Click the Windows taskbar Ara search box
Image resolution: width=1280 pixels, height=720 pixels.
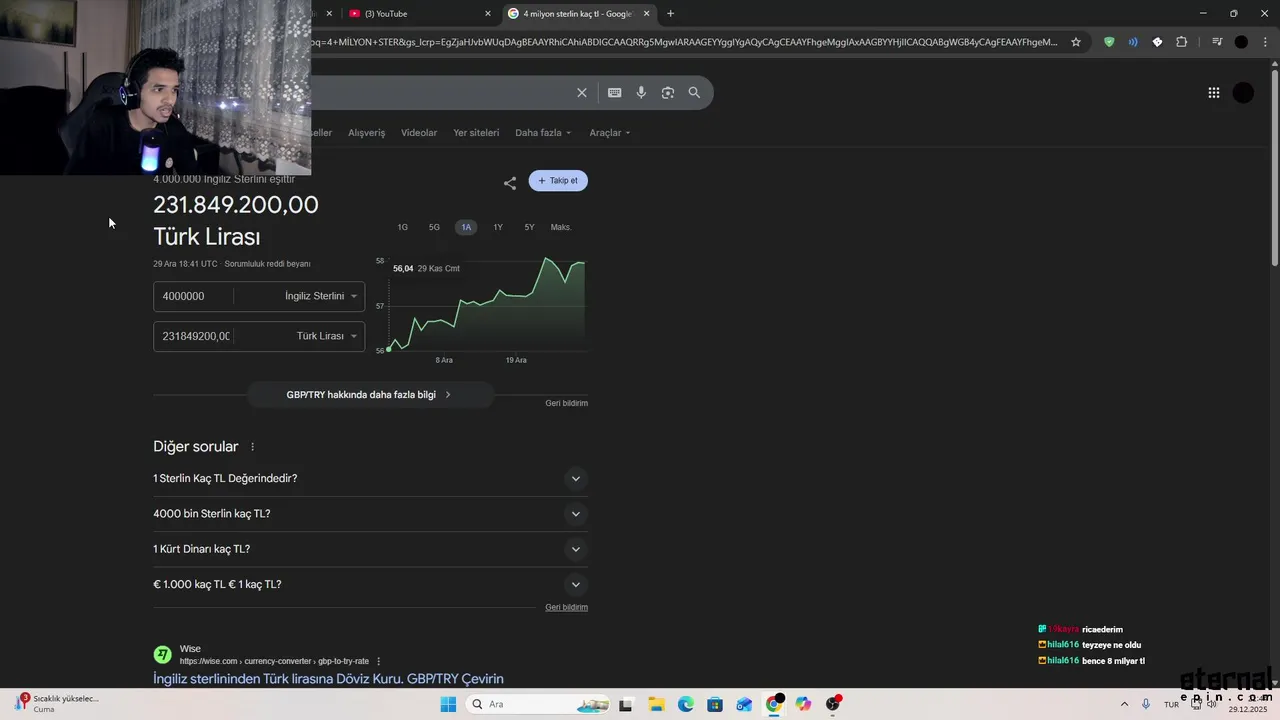coord(538,704)
